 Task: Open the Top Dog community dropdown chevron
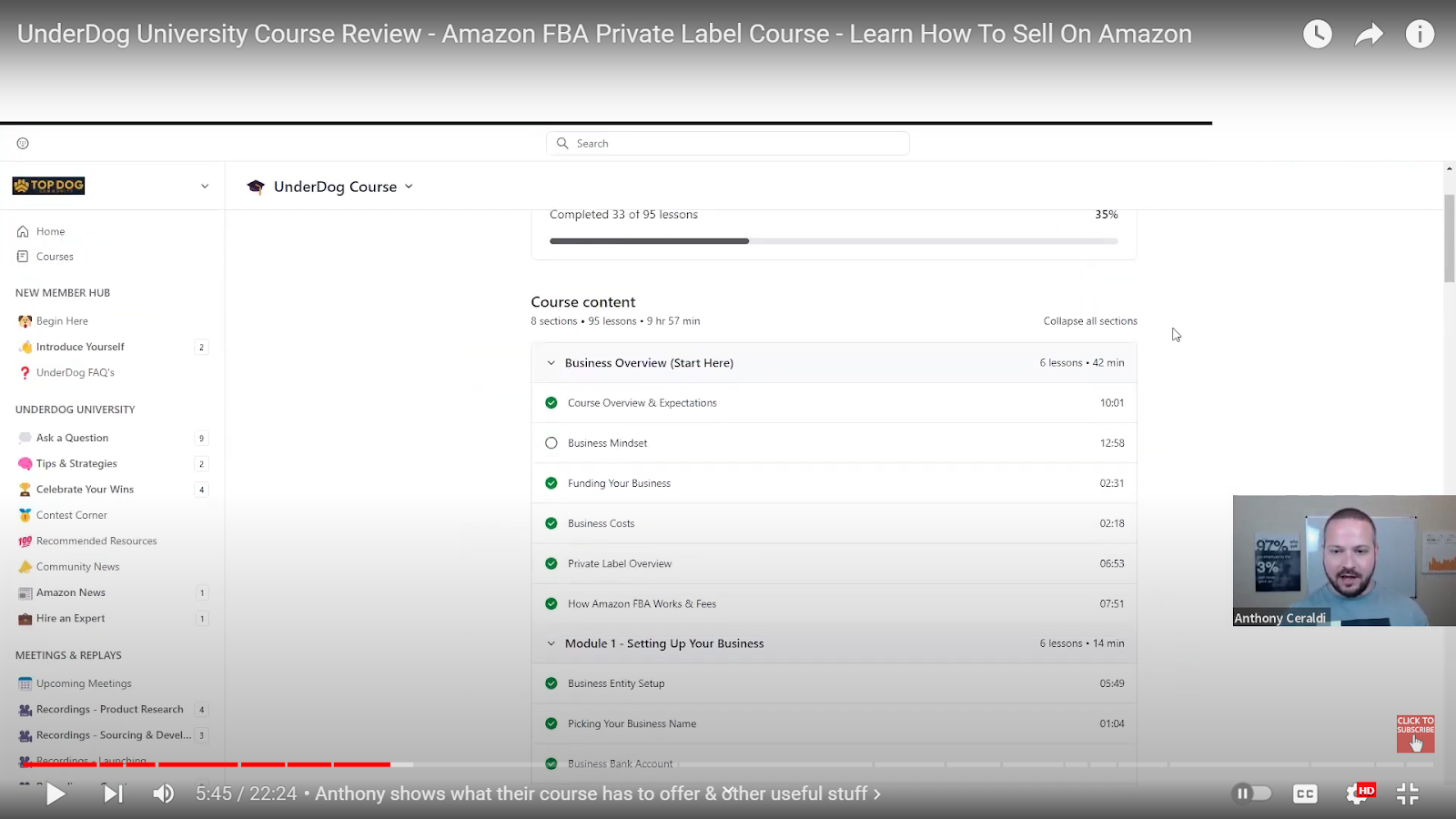(205, 186)
